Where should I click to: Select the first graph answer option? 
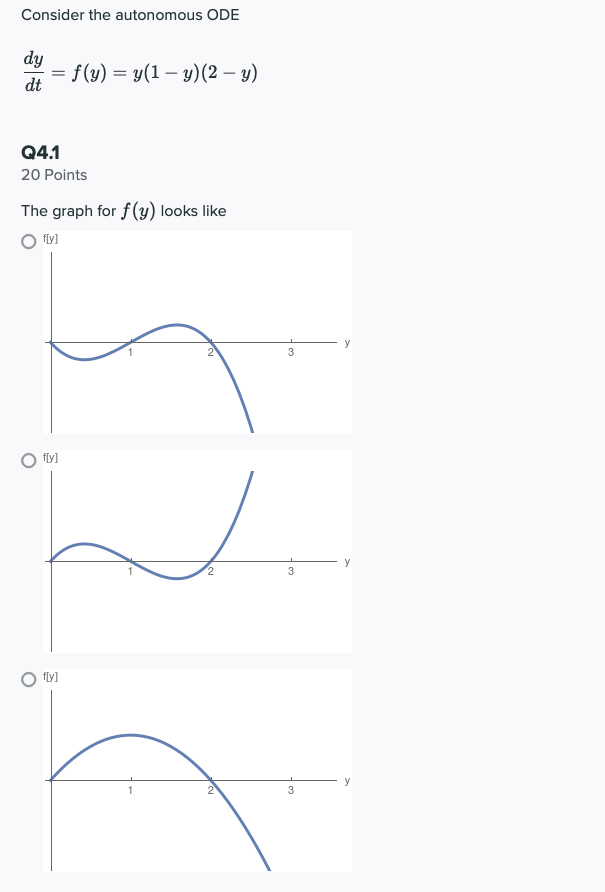point(27,239)
